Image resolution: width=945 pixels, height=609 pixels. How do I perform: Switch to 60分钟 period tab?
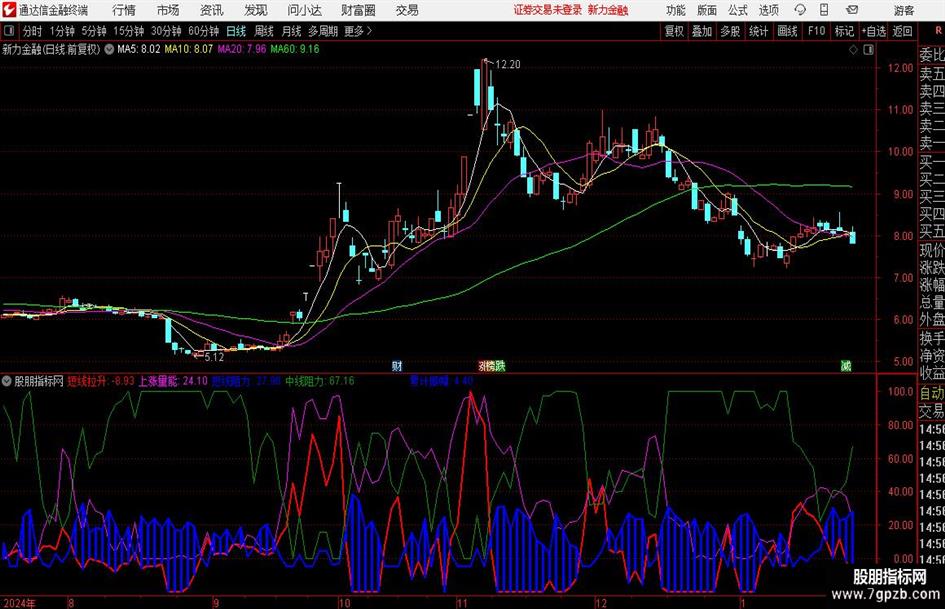[x=203, y=31]
